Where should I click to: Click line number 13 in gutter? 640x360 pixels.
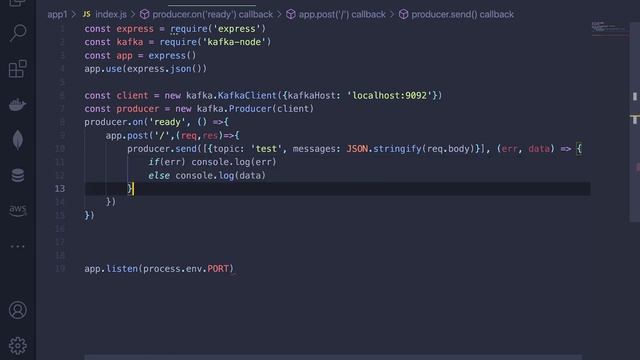(x=60, y=189)
